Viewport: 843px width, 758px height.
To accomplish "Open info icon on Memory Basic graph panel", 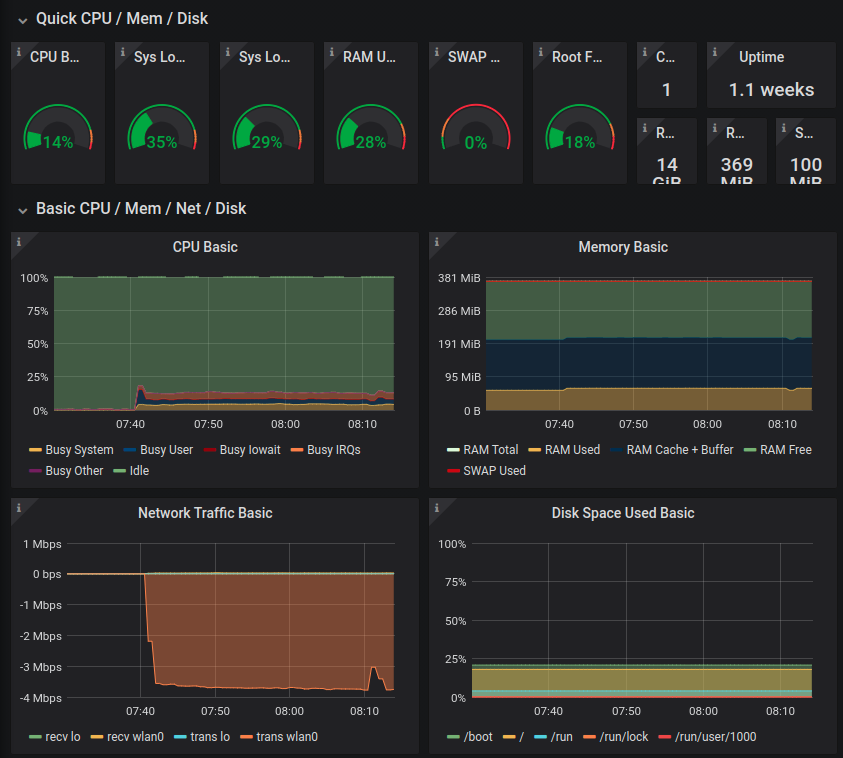I will tap(437, 242).
